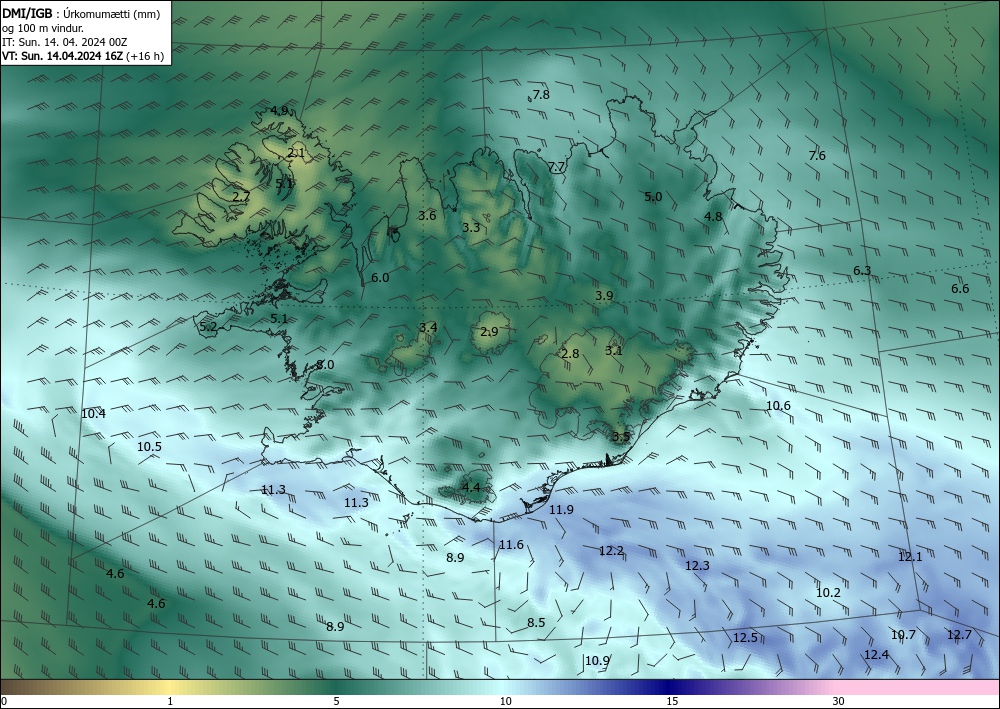The width and height of the screenshot is (1000, 709).
Task: Select the 12.4 value label
Action: [876, 655]
